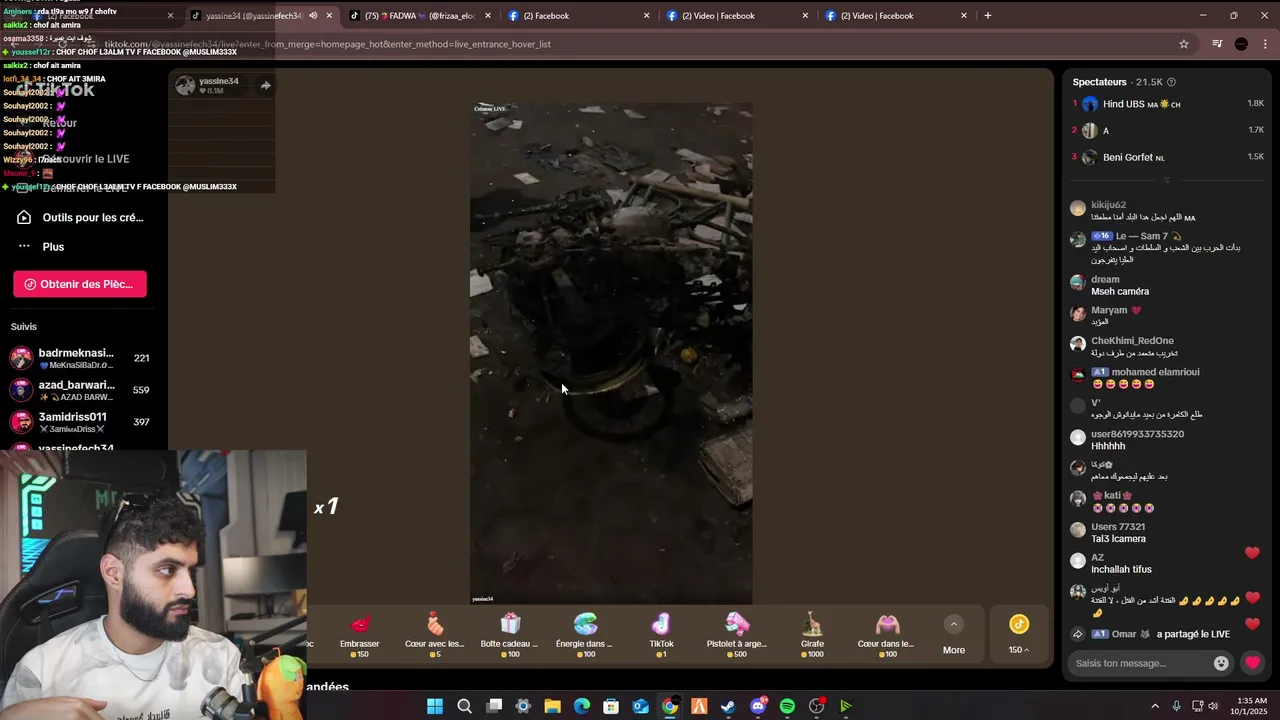Open File Explorer from taskbar
The width and height of the screenshot is (1280, 720).
(x=552, y=706)
